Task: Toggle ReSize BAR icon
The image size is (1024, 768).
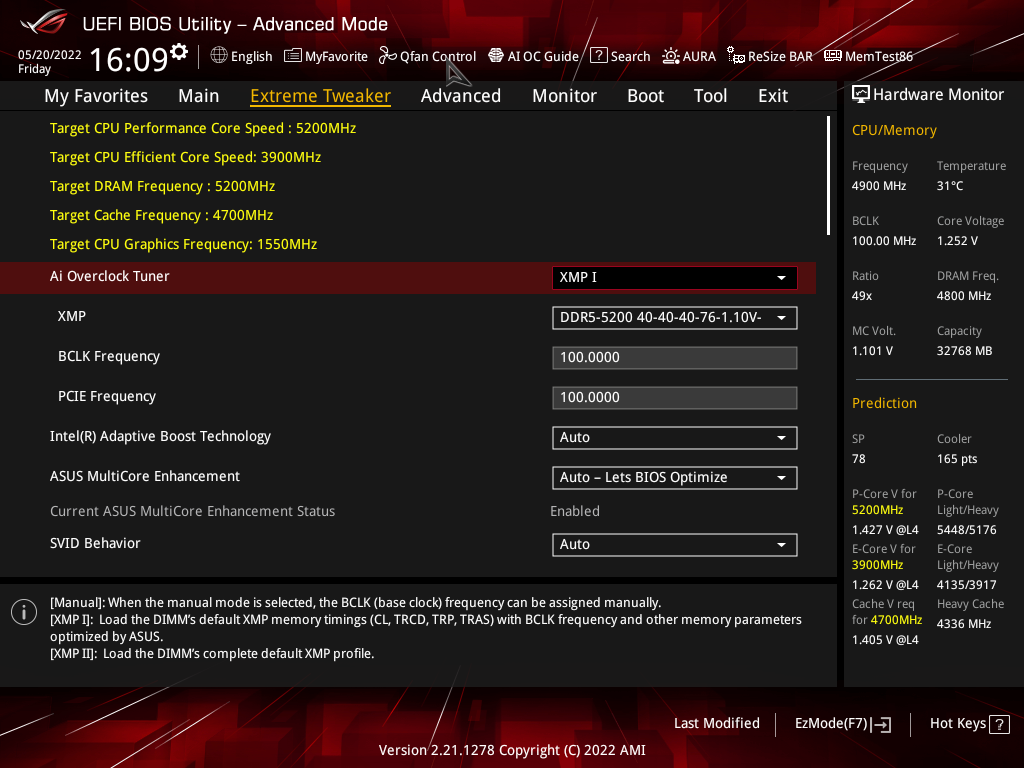Action: click(736, 56)
